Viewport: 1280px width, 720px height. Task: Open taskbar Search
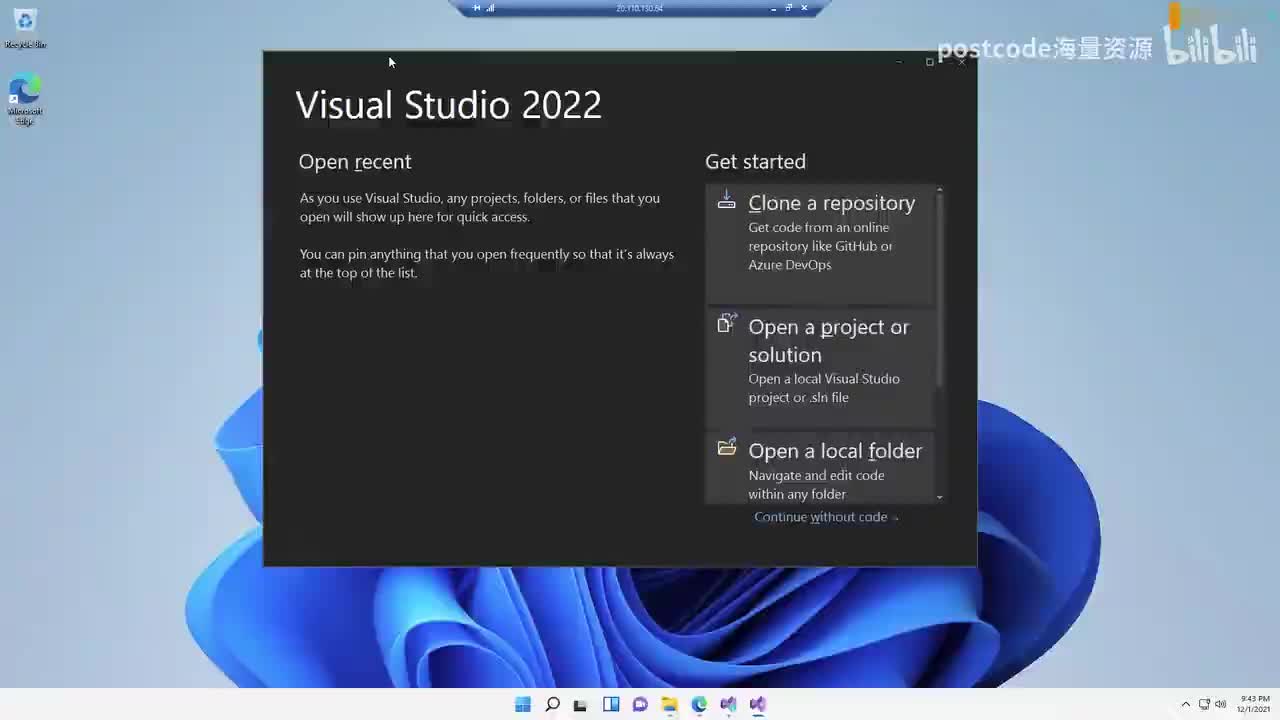click(x=552, y=705)
